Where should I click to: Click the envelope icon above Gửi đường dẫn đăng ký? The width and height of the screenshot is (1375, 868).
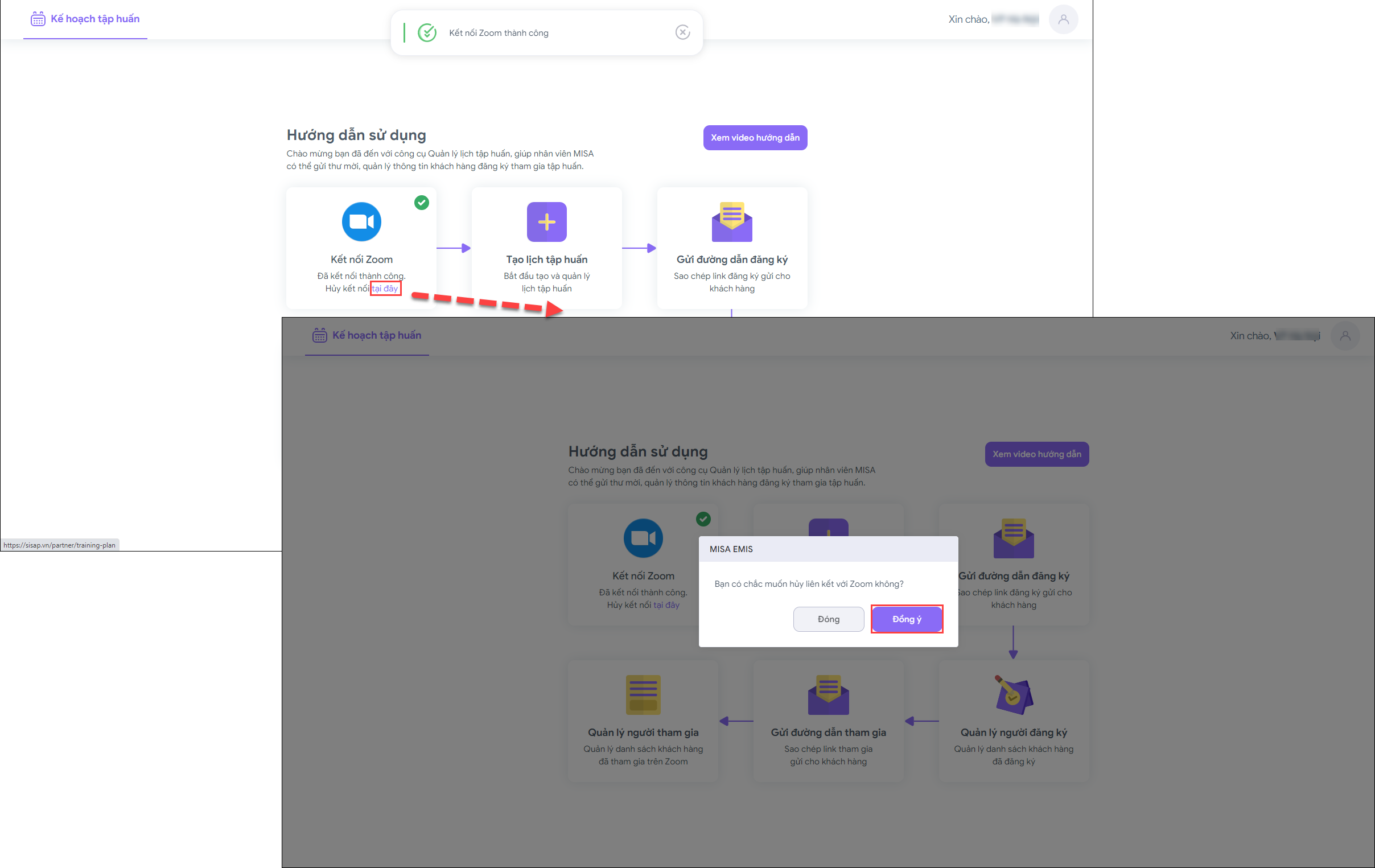tap(731, 221)
